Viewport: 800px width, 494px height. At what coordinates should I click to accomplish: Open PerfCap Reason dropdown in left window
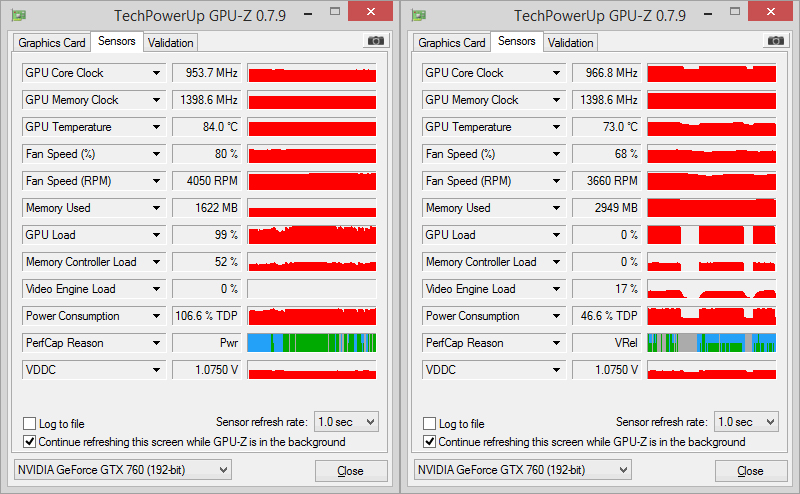pyautogui.click(x=156, y=343)
